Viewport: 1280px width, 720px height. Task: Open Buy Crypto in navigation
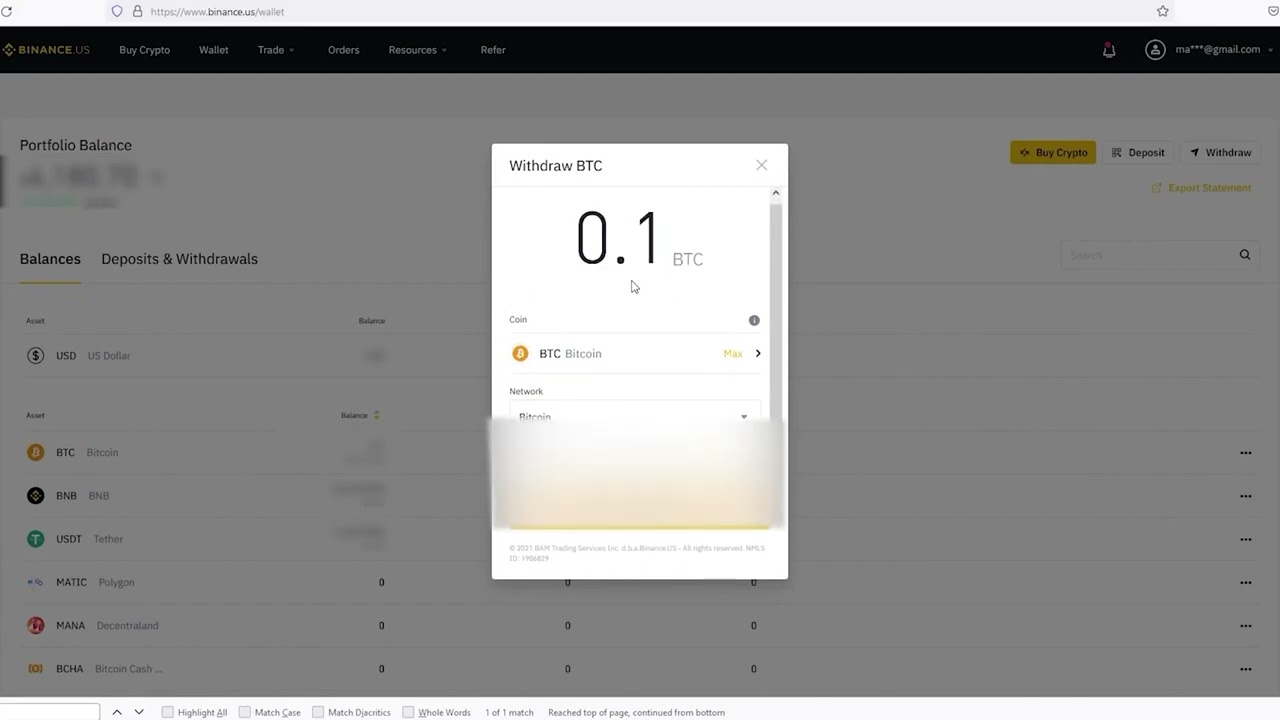pyautogui.click(x=145, y=50)
